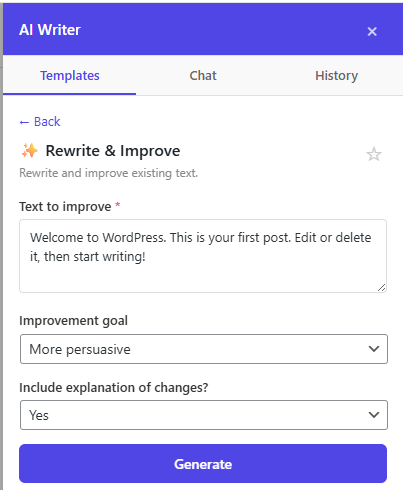Click the textarea resize handle corner
403x490 pixels.
(382, 288)
